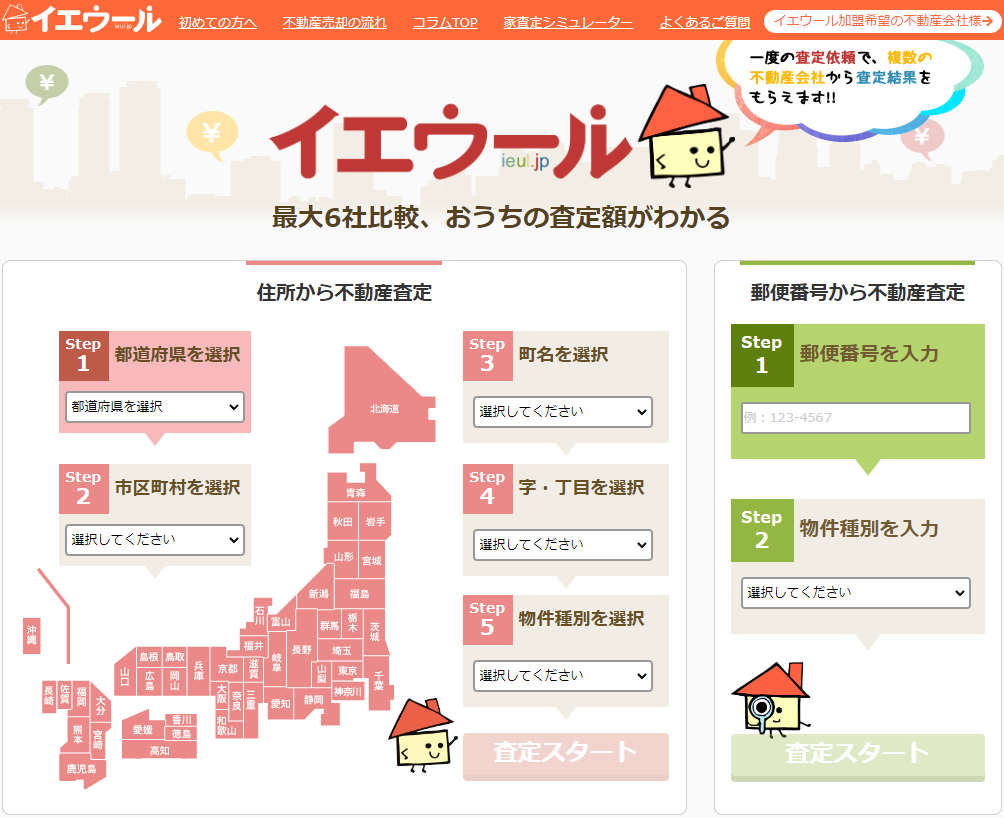Pick 鹿児島 on the map
1004x818 pixels.
click(80, 769)
